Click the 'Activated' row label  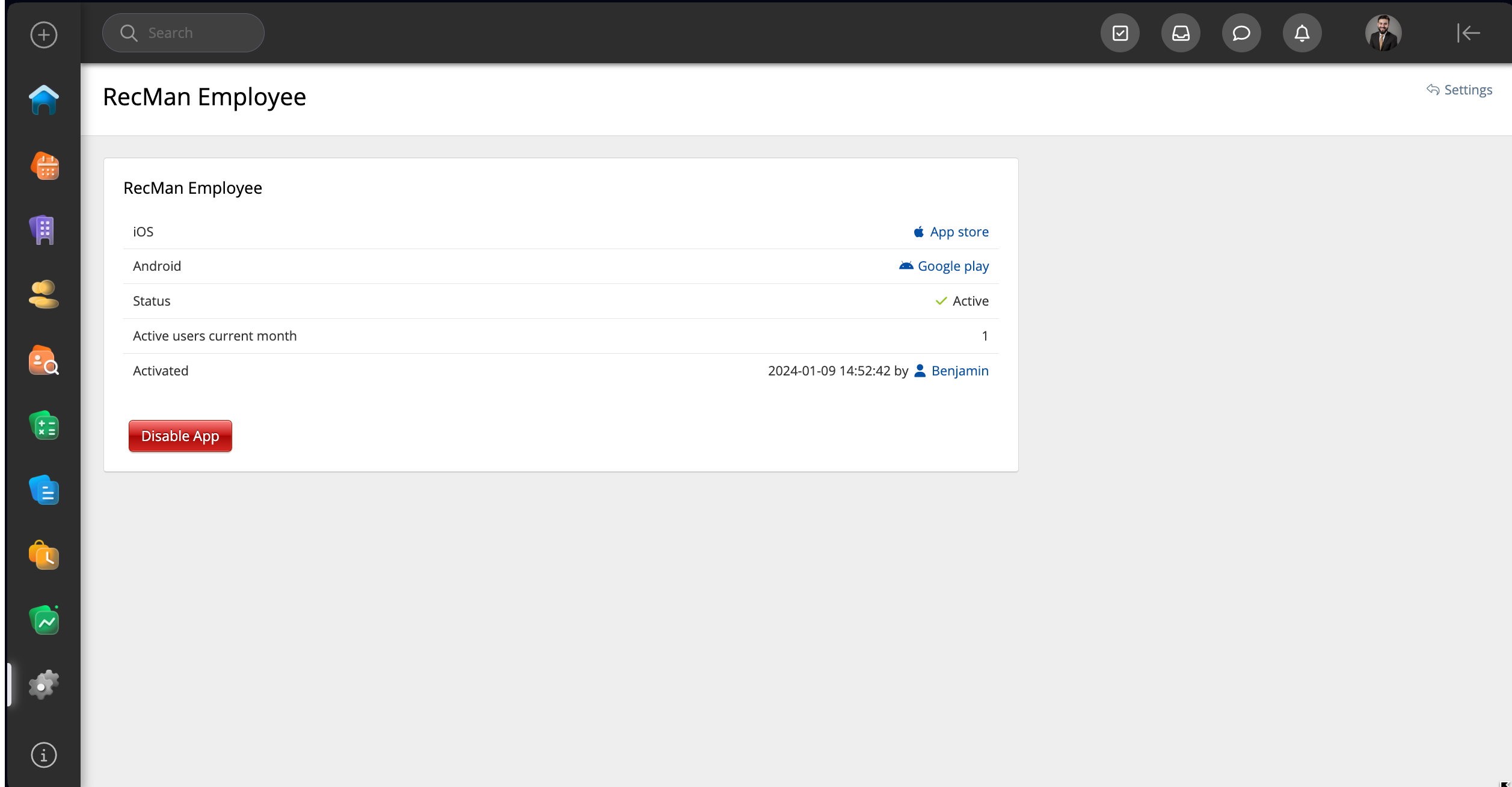coord(161,371)
